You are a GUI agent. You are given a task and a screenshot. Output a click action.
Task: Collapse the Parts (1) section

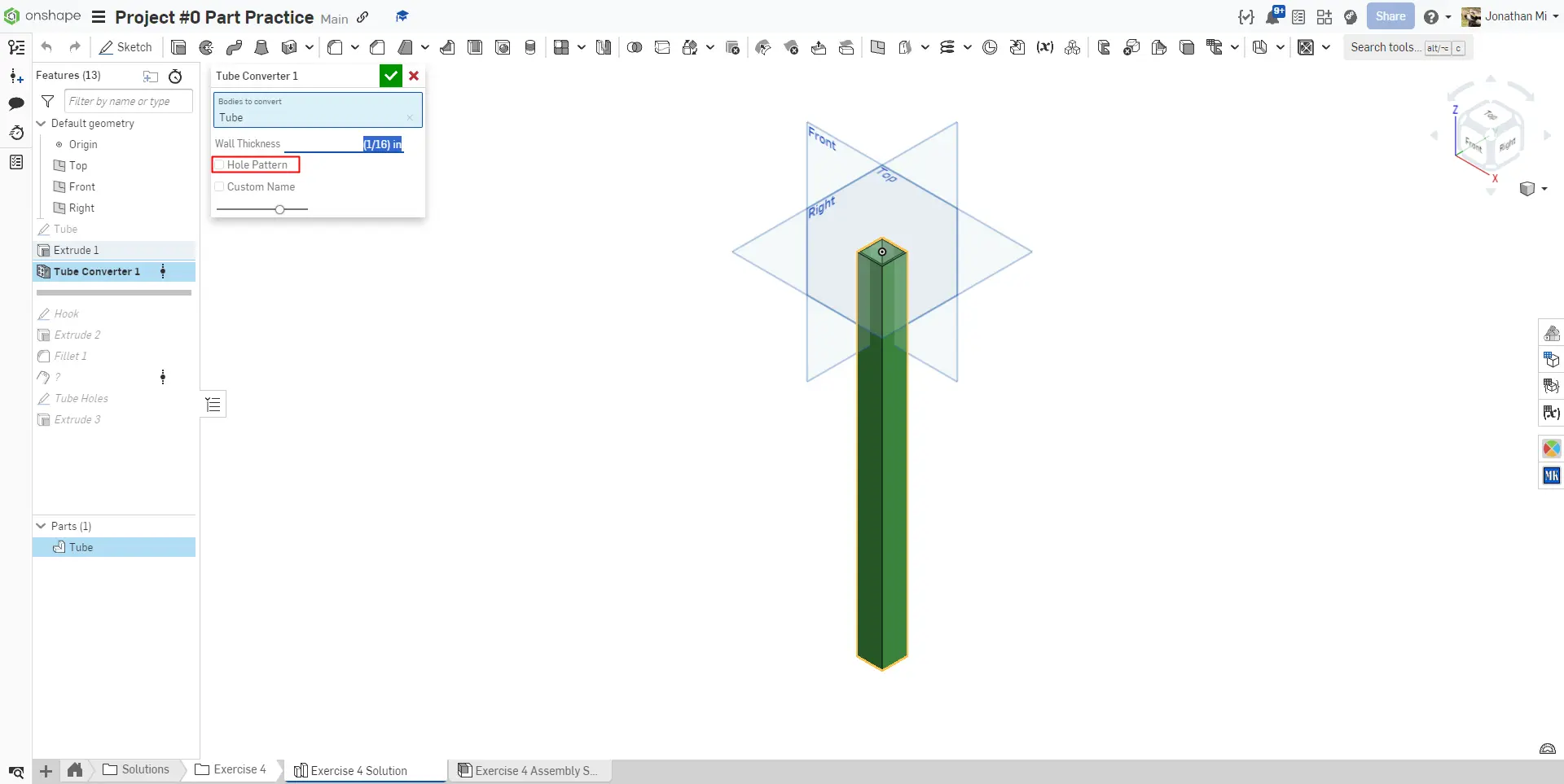tap(42, 526)
